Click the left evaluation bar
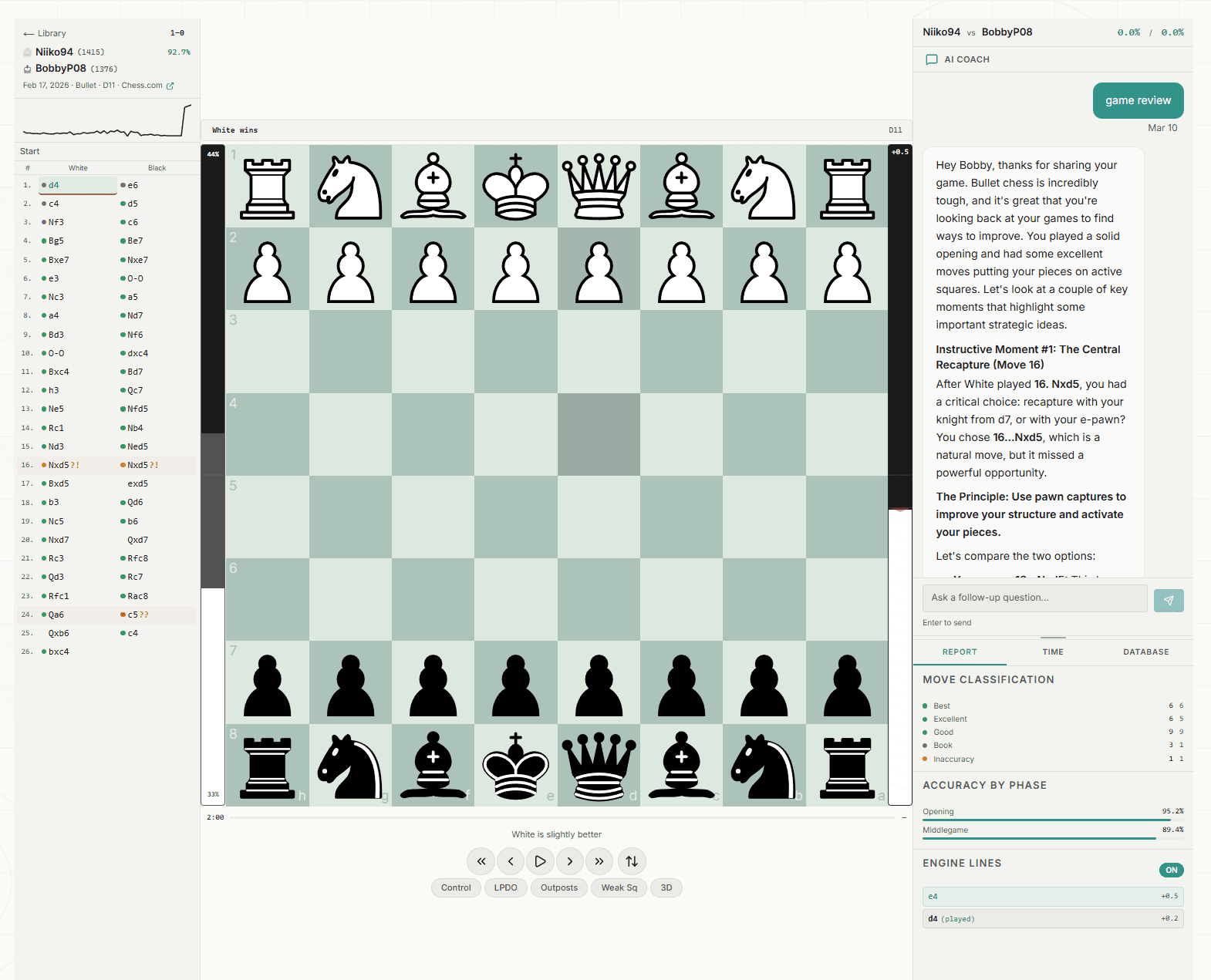This screenshot has height=980, width=1211. (x=213, y=475)
